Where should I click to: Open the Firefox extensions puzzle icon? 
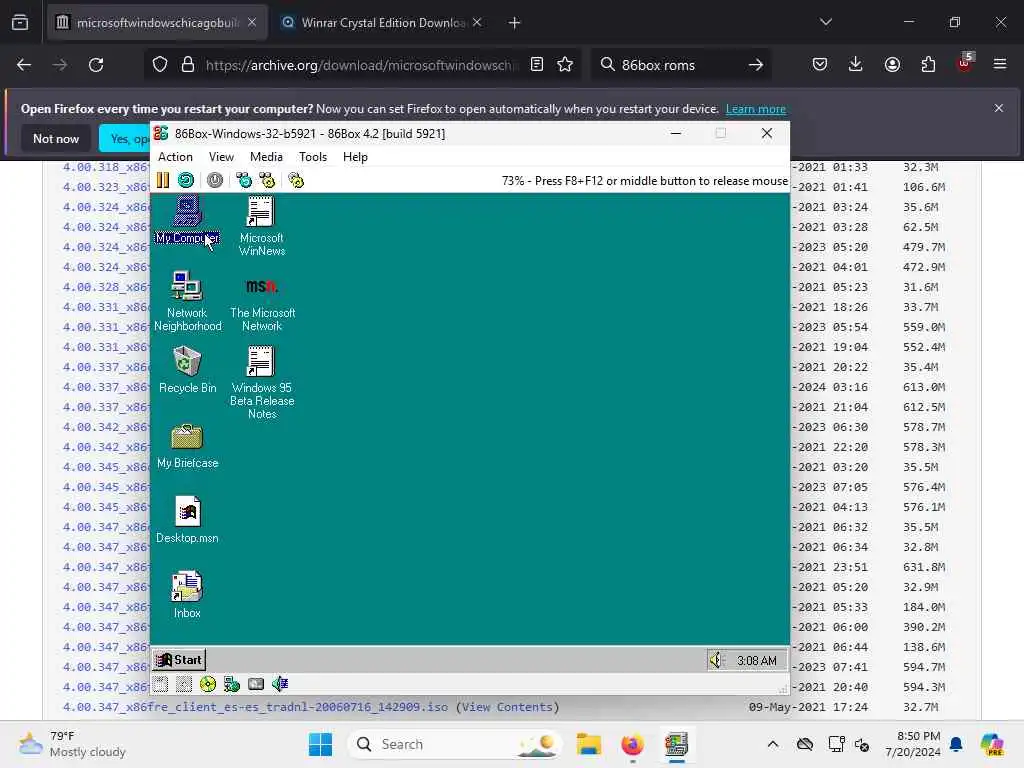click(x=928, y=65)
